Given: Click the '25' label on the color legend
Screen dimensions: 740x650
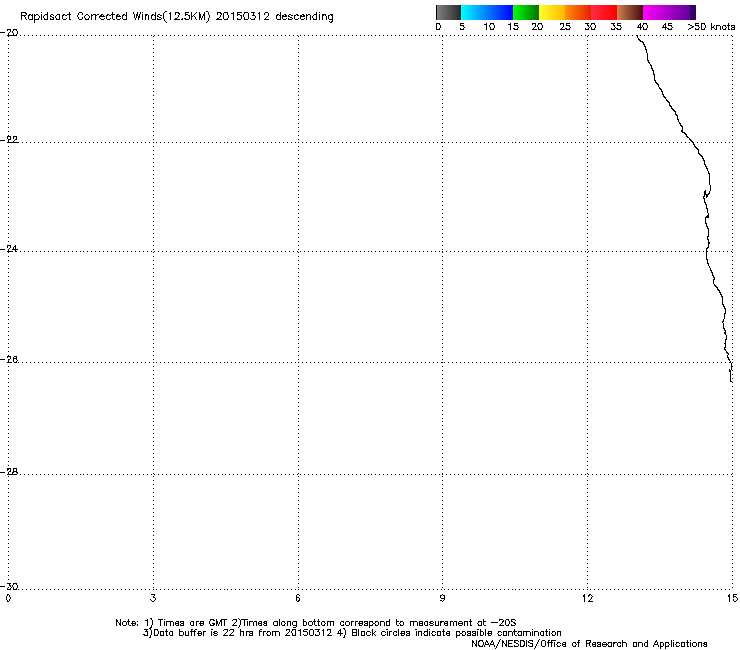Looking at the screenshot, I should coord(565,27).
